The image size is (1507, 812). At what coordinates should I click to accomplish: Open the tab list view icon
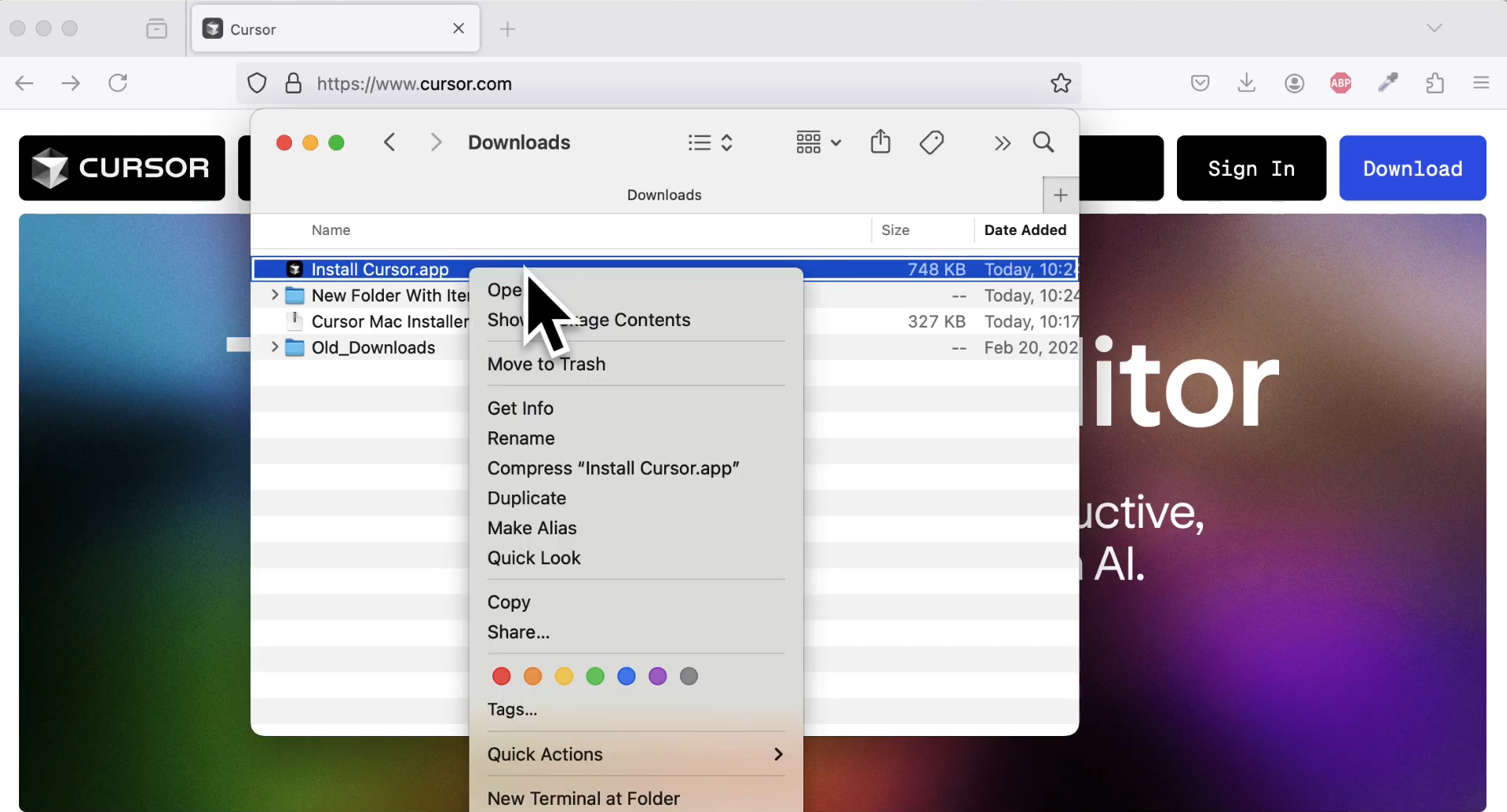(x=157, y=29)
